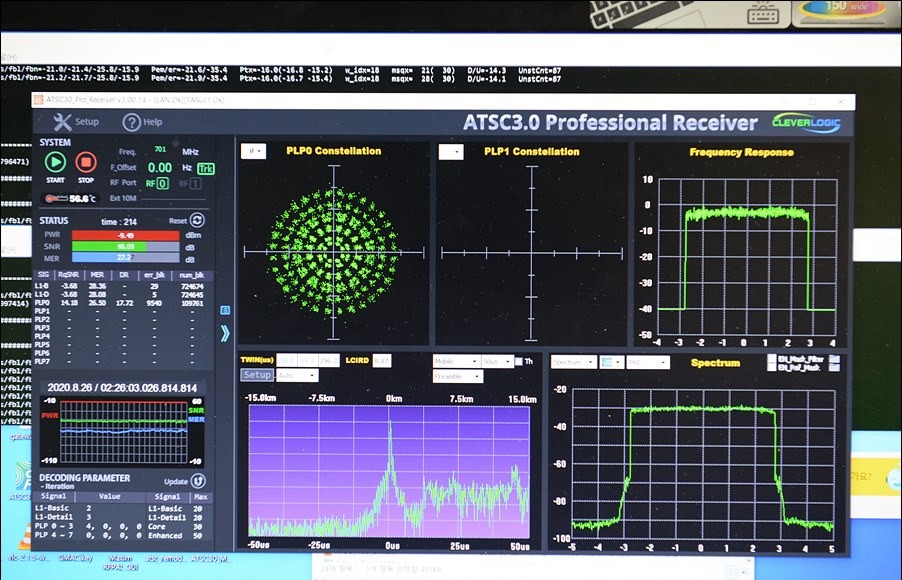Click the Reset refresh icon in STATUS
Screen dimensions: 902x580
[197, 220]
